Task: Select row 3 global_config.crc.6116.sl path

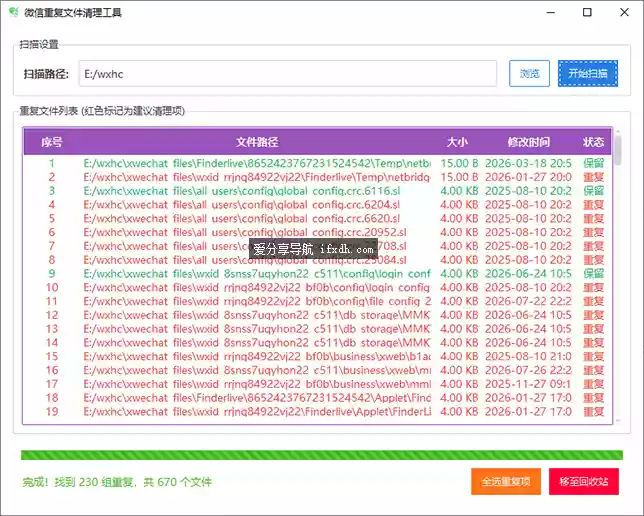Action: pos(242,191)
